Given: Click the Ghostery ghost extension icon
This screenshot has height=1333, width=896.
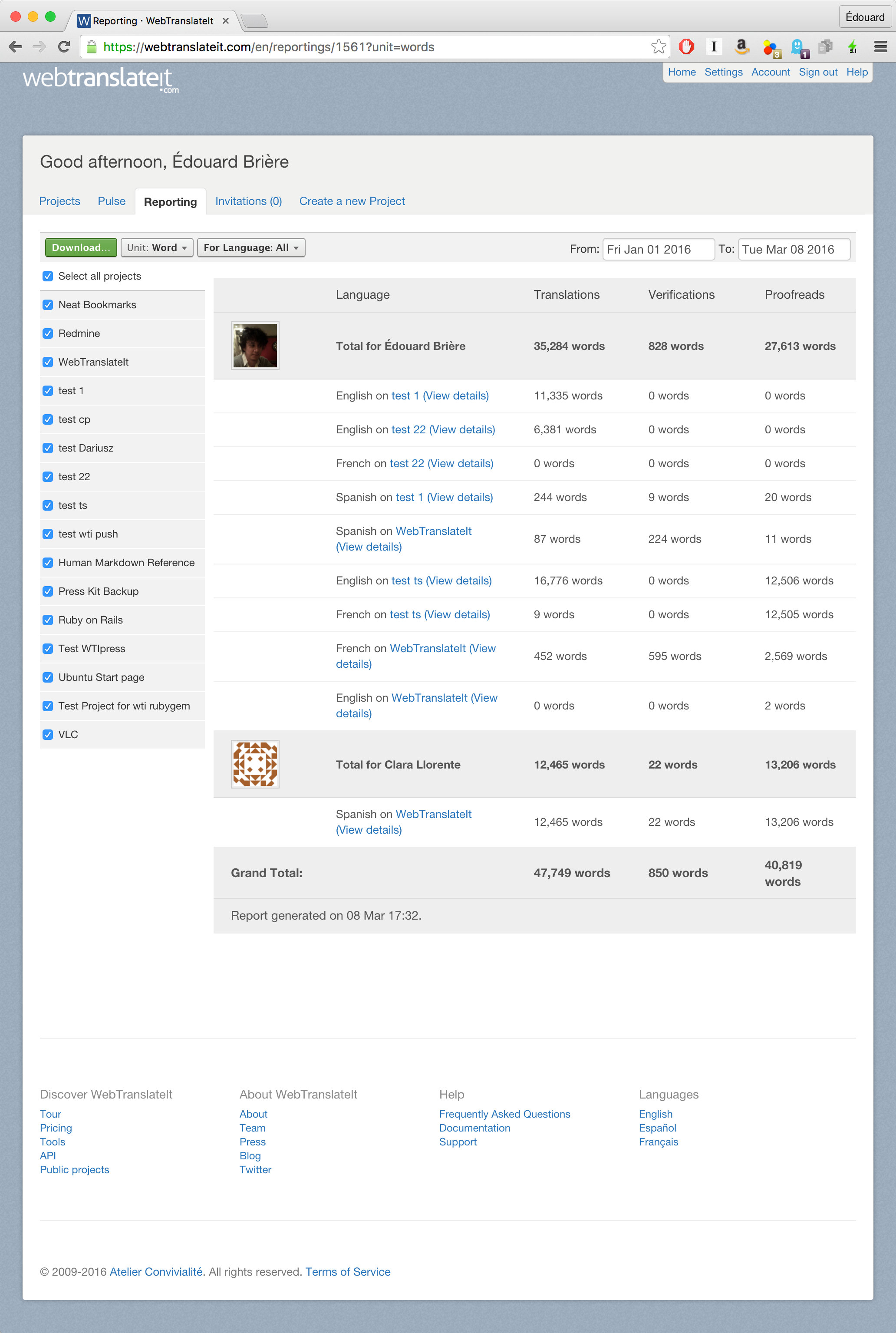Looking at the screenshot, I should [x=798, y=47].
